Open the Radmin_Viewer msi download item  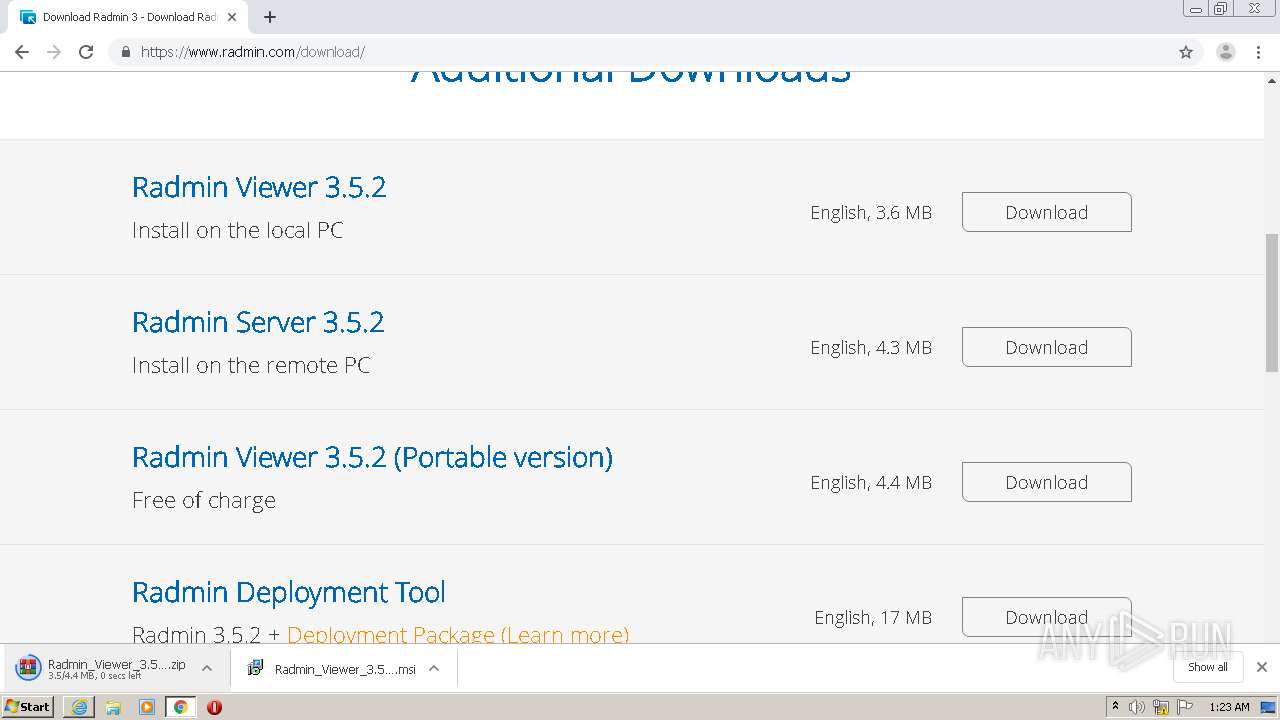pos(331,668)
